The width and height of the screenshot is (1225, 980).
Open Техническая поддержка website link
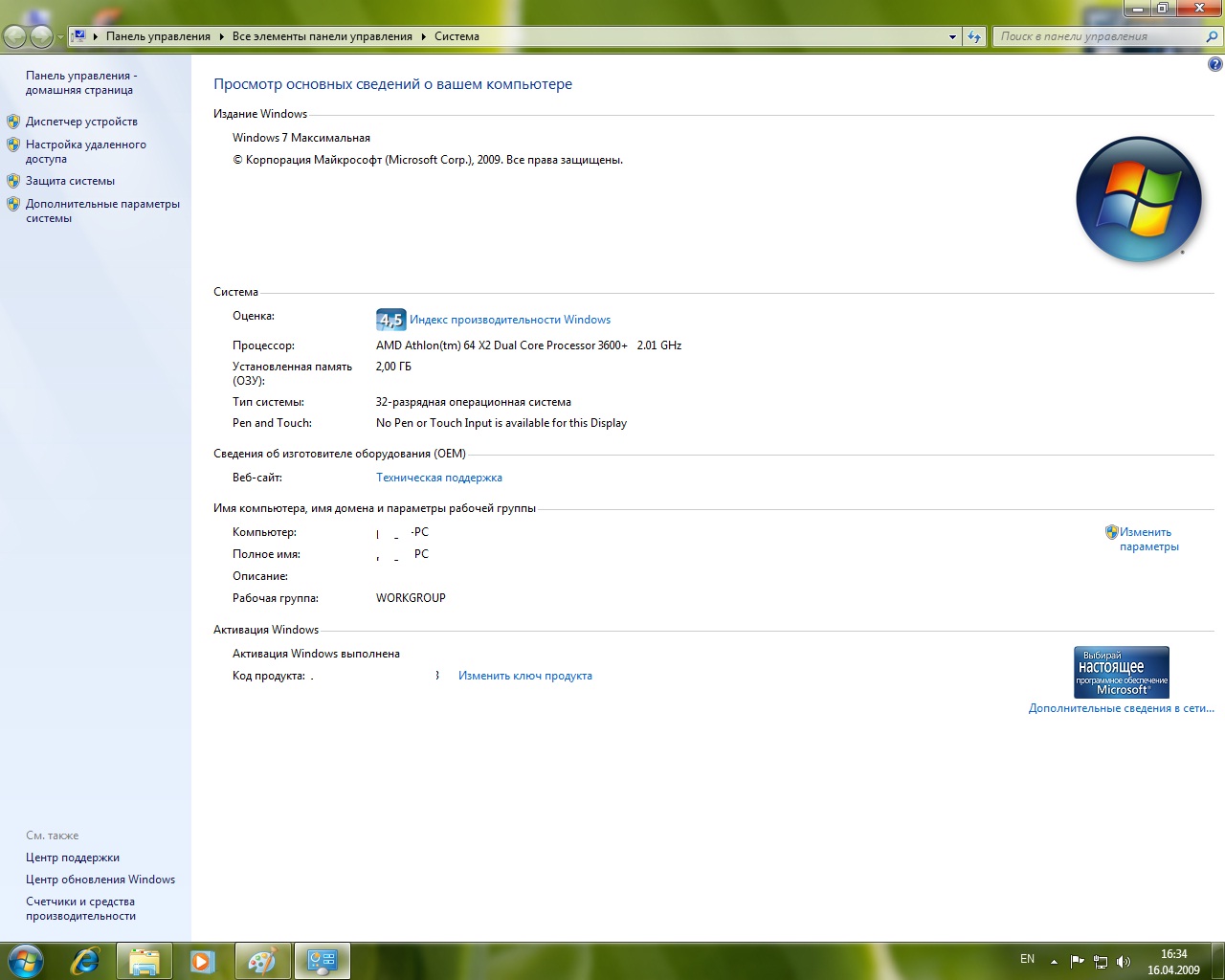439,478
